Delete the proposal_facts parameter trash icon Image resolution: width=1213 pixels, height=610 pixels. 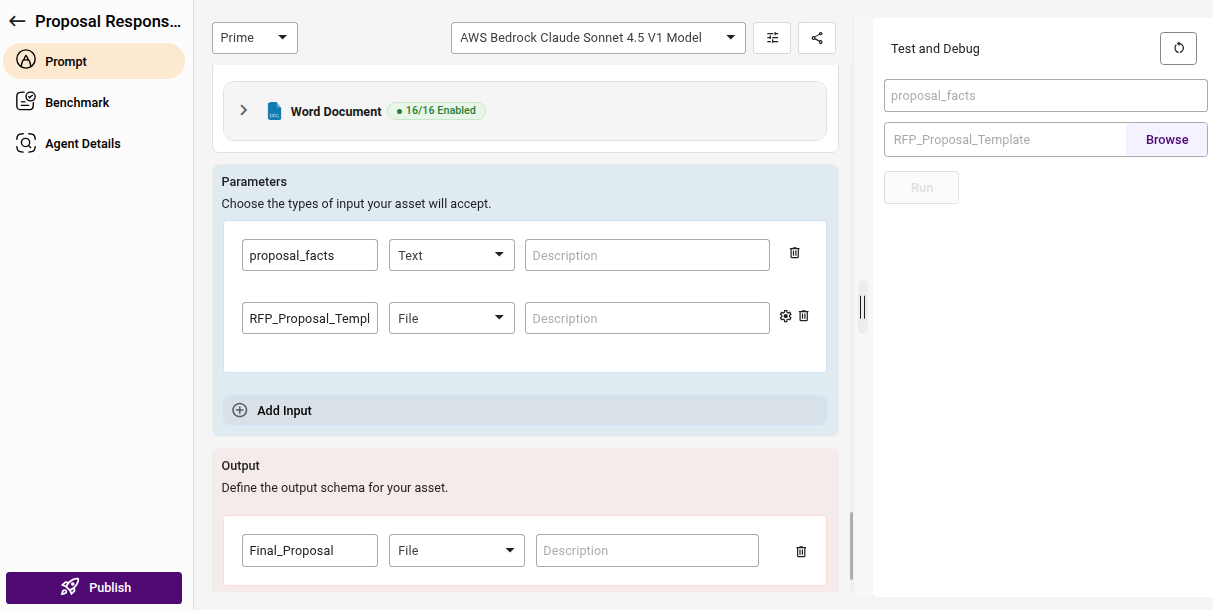tap(795, 253)
